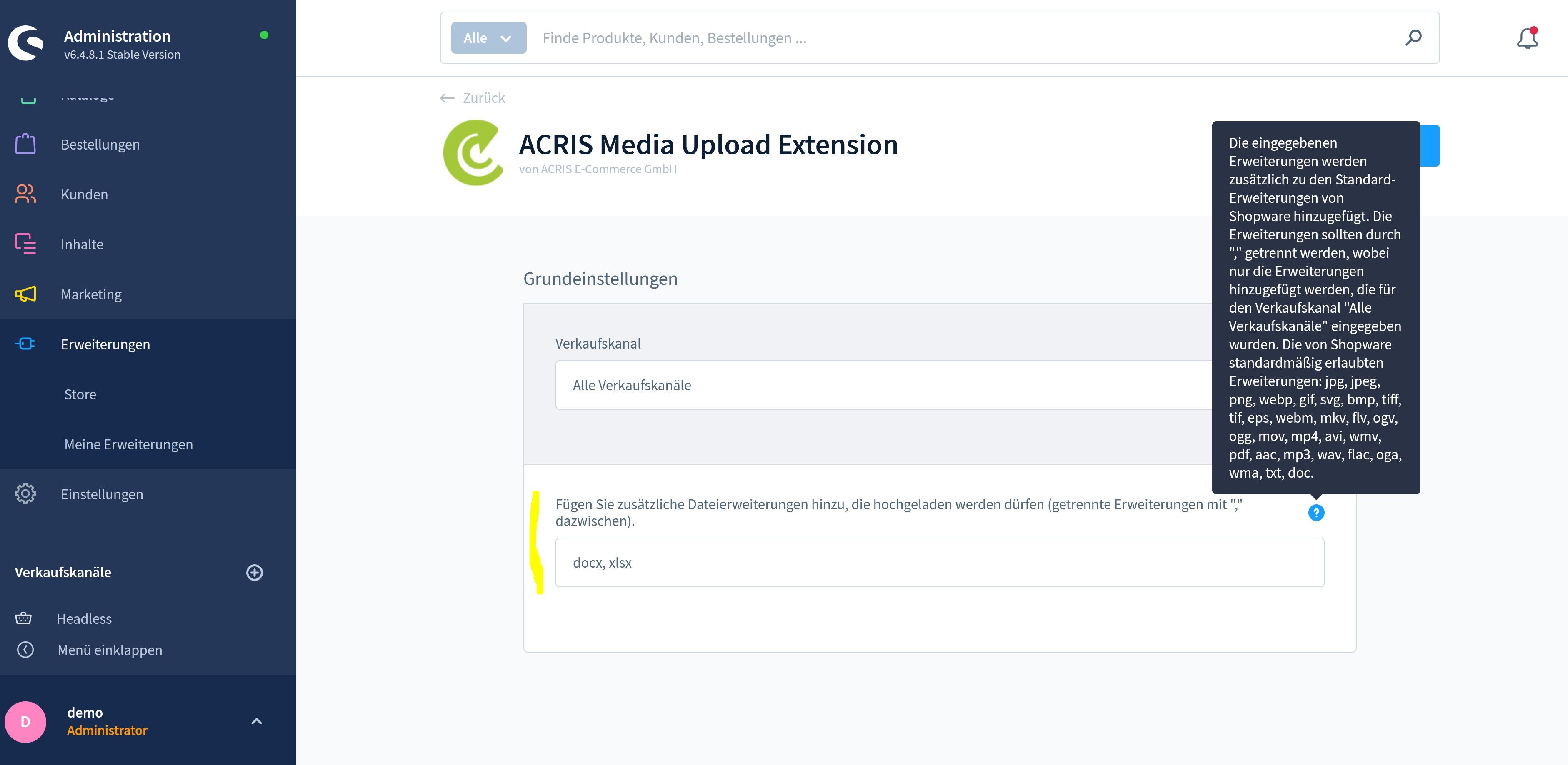Image resolution: width=1568 pixels, height=765 pixels.
Task: Click the blue save button edge
Action: coord(1430,145)
